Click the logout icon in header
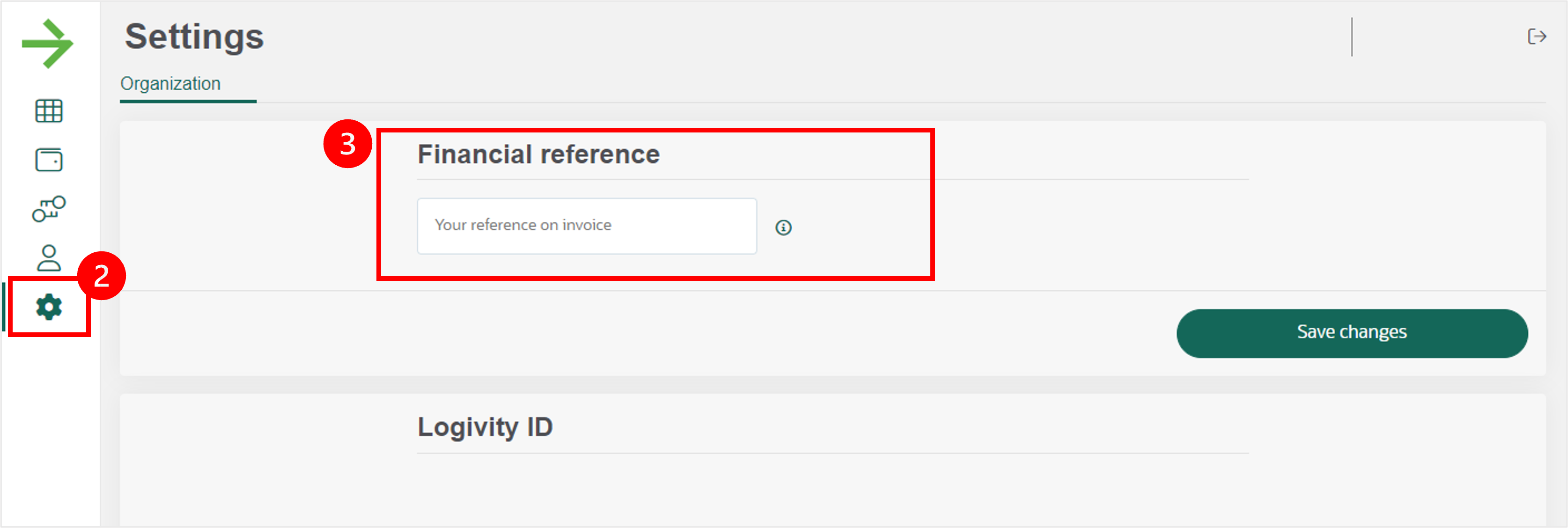 coord(1537,37)
